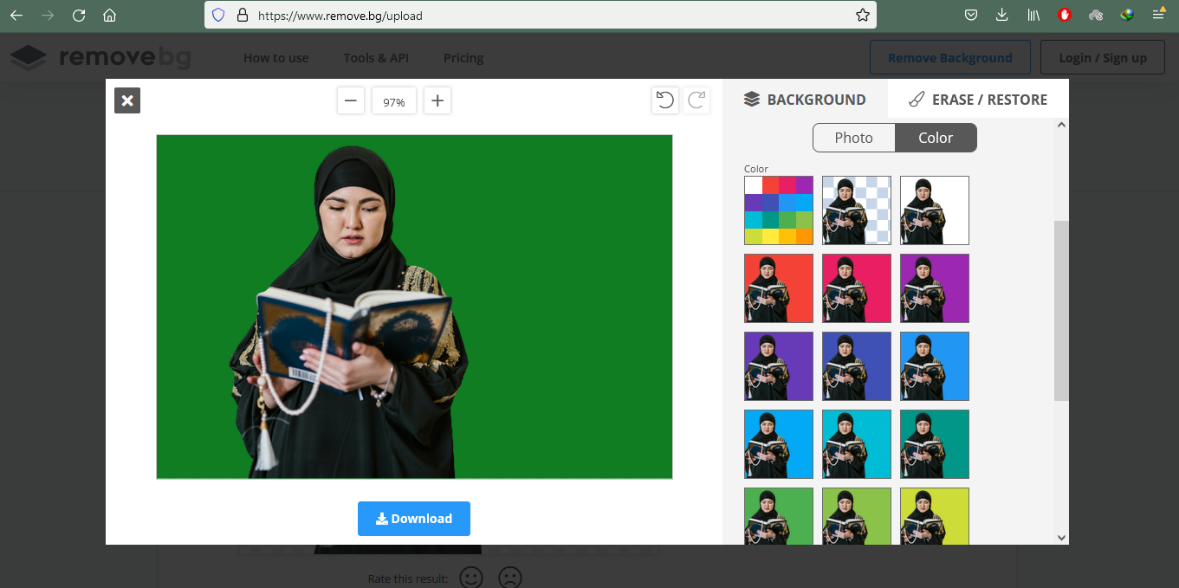This screenshot has height=588, width=1179.
Task: Switch to the BACKGROUND tab
Action: pos(805,99)
